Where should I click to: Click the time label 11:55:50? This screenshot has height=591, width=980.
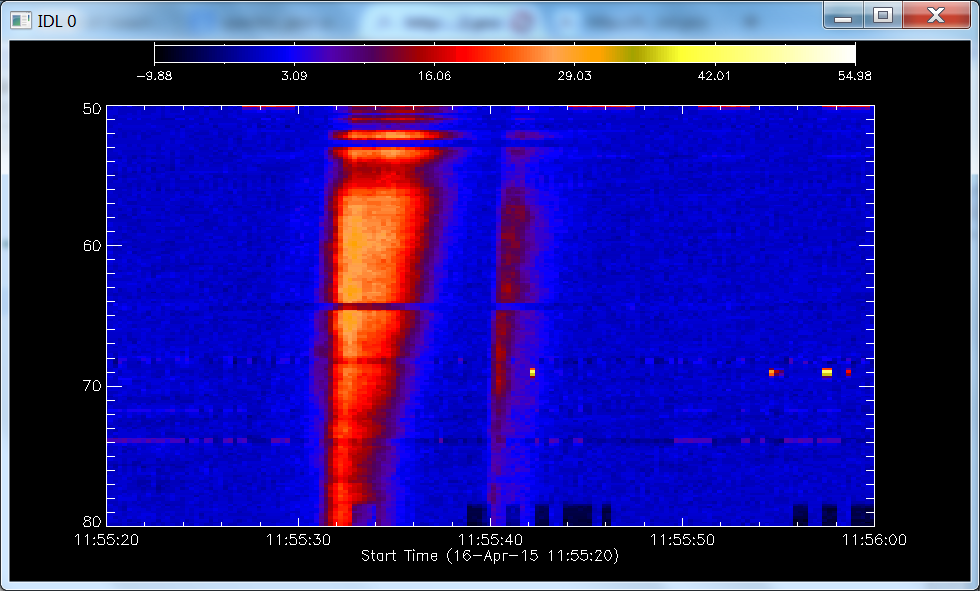coord(682,540)
